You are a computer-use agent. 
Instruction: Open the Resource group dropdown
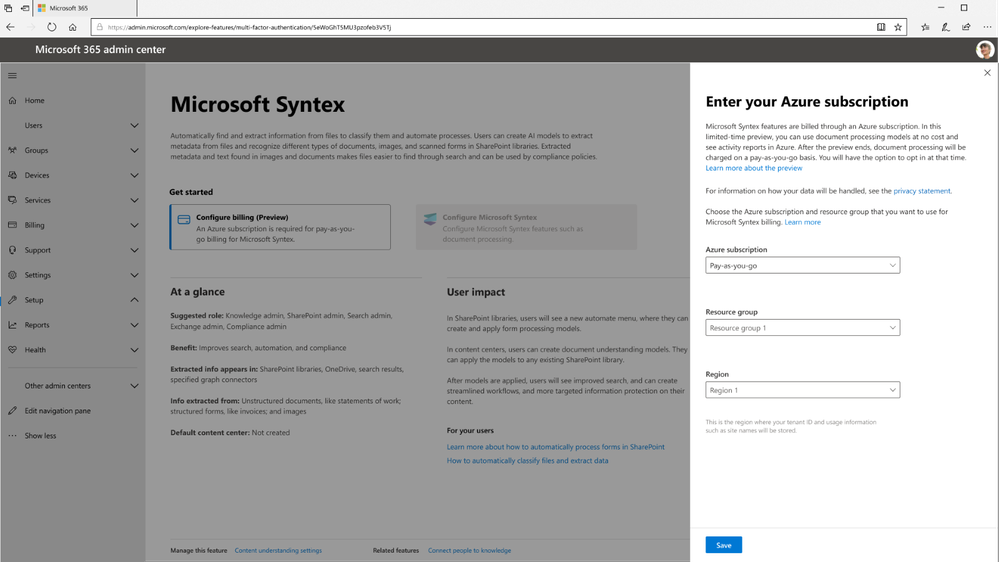802,328
